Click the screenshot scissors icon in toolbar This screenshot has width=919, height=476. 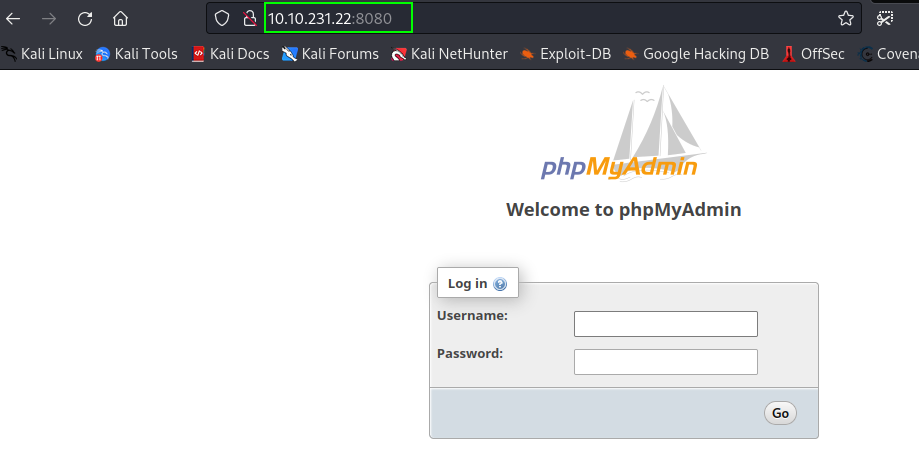[x=885, y=18]
